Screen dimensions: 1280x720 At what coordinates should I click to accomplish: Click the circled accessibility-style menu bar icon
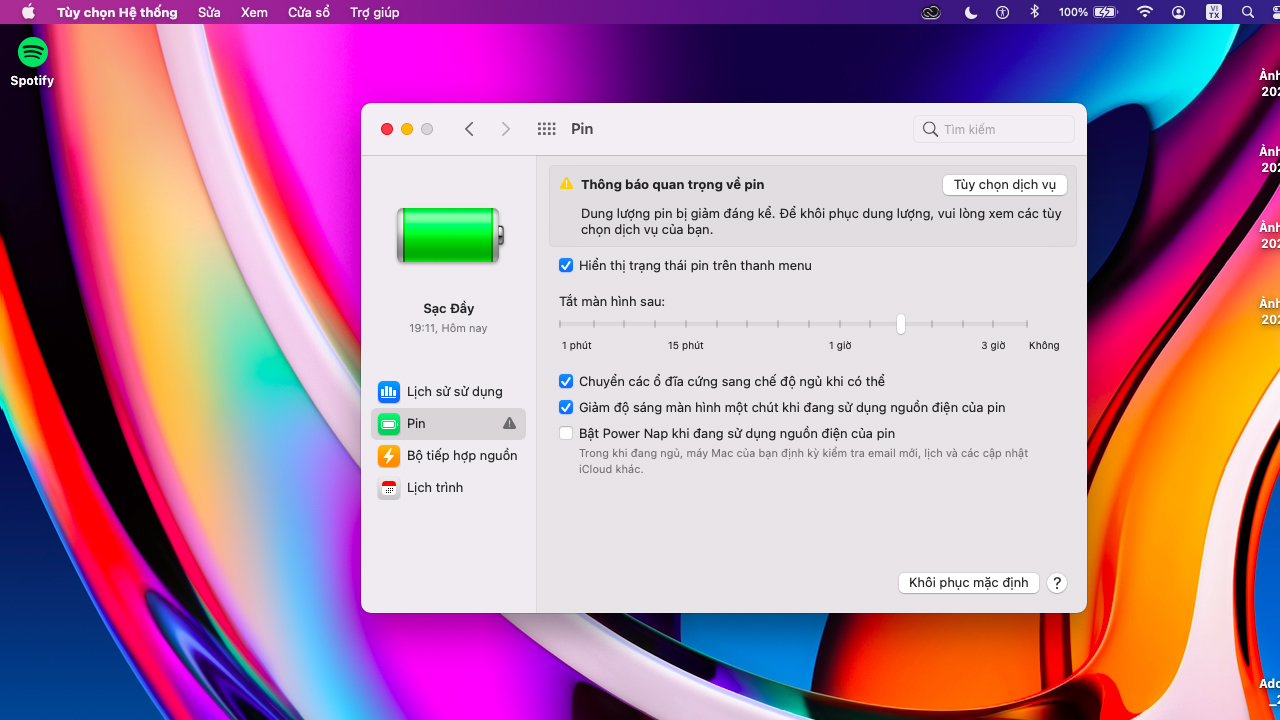point(1003,12)
